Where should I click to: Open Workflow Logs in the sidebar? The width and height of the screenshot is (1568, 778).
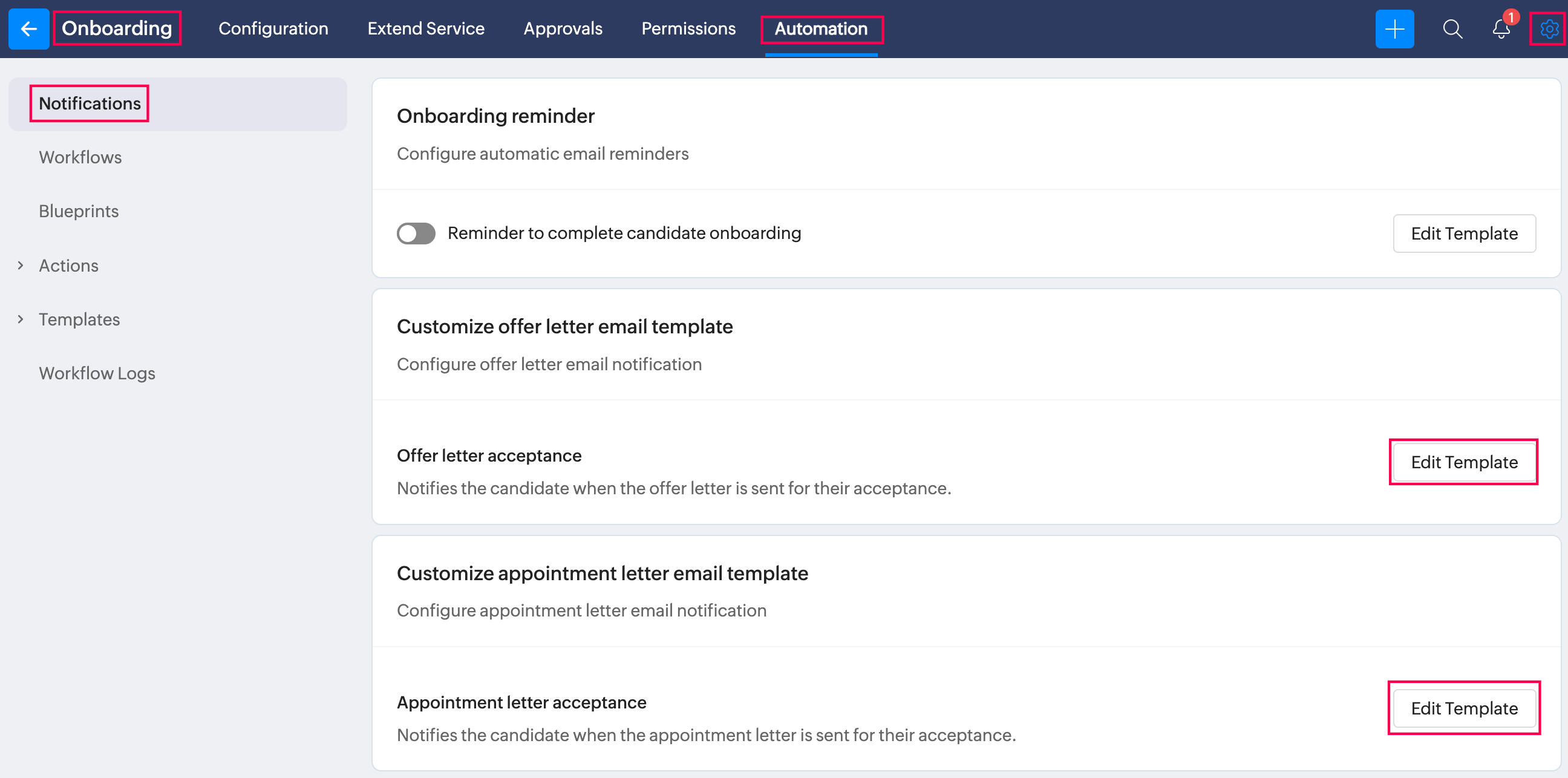coord(97,373)
